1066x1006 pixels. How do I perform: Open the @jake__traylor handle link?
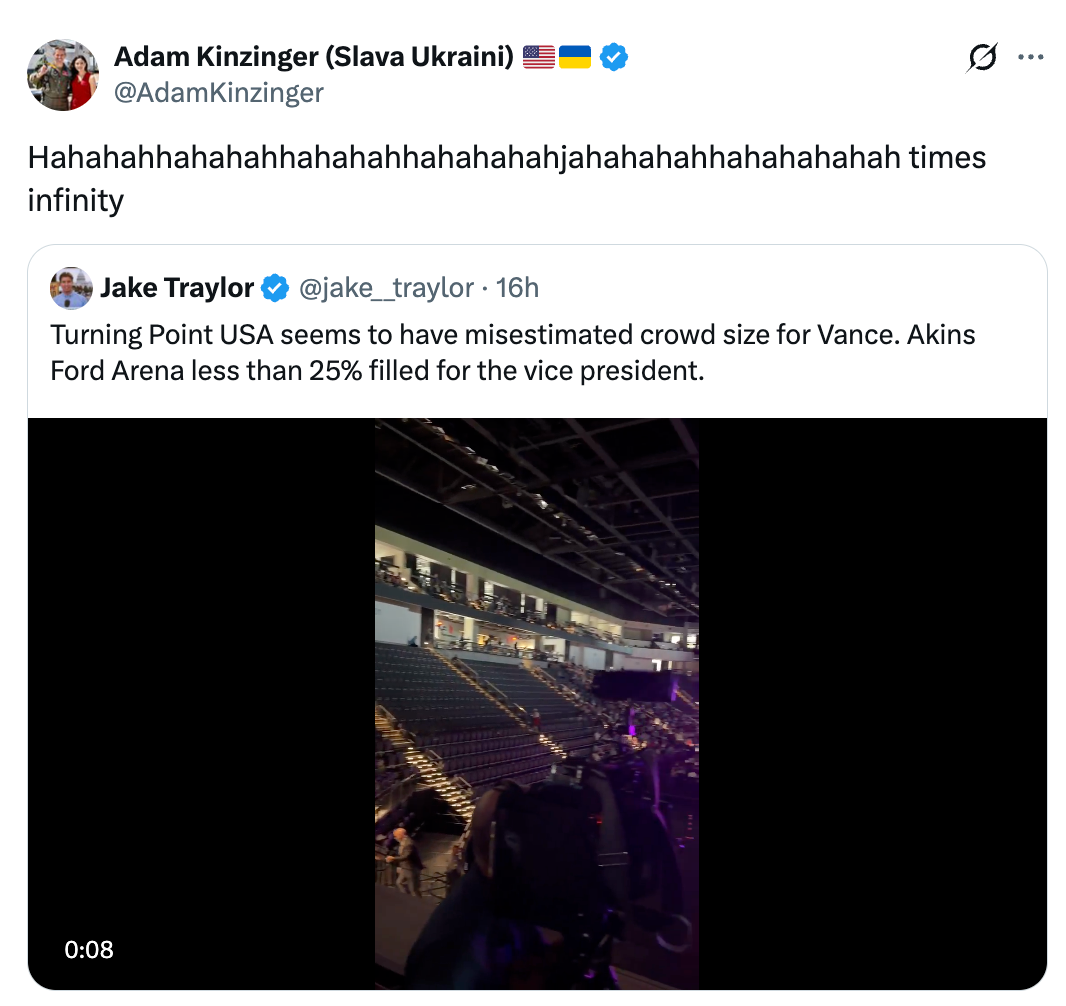(x=386, y=289)
